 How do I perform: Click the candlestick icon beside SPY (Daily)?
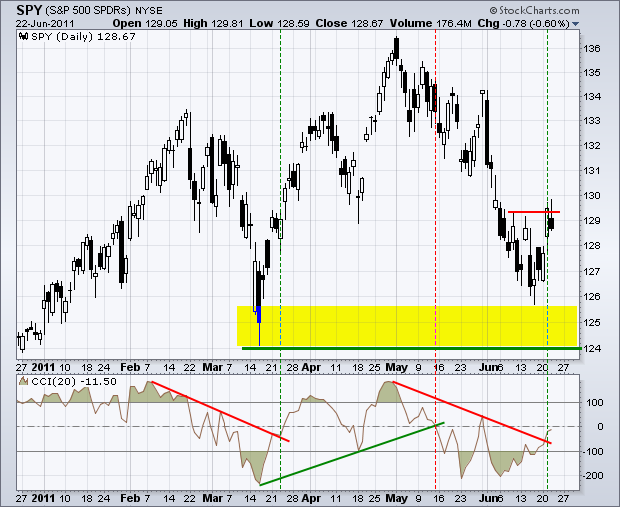point(23,36)
